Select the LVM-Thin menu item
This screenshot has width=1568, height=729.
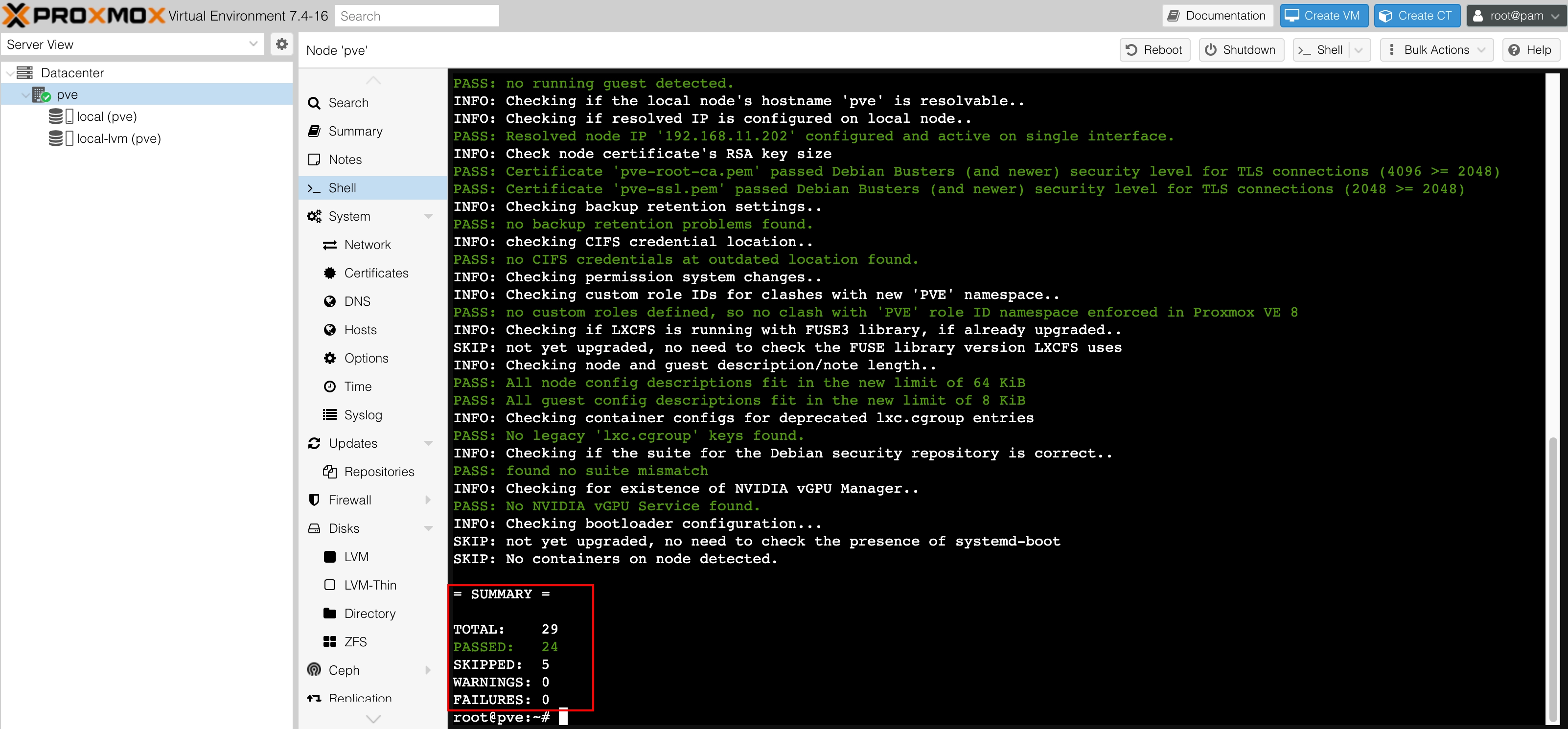pyautogui.click(x=367, y=585)
